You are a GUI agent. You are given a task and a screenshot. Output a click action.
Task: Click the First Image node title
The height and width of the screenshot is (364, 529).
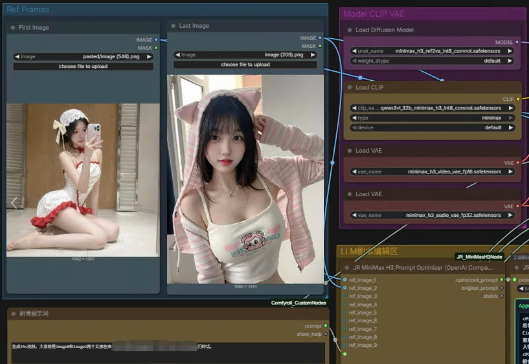click(34, 28)
